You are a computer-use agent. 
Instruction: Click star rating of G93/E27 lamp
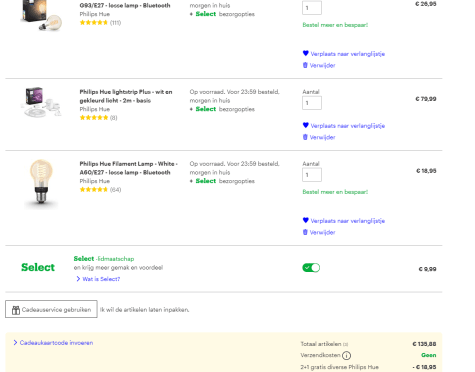[94, 23]
